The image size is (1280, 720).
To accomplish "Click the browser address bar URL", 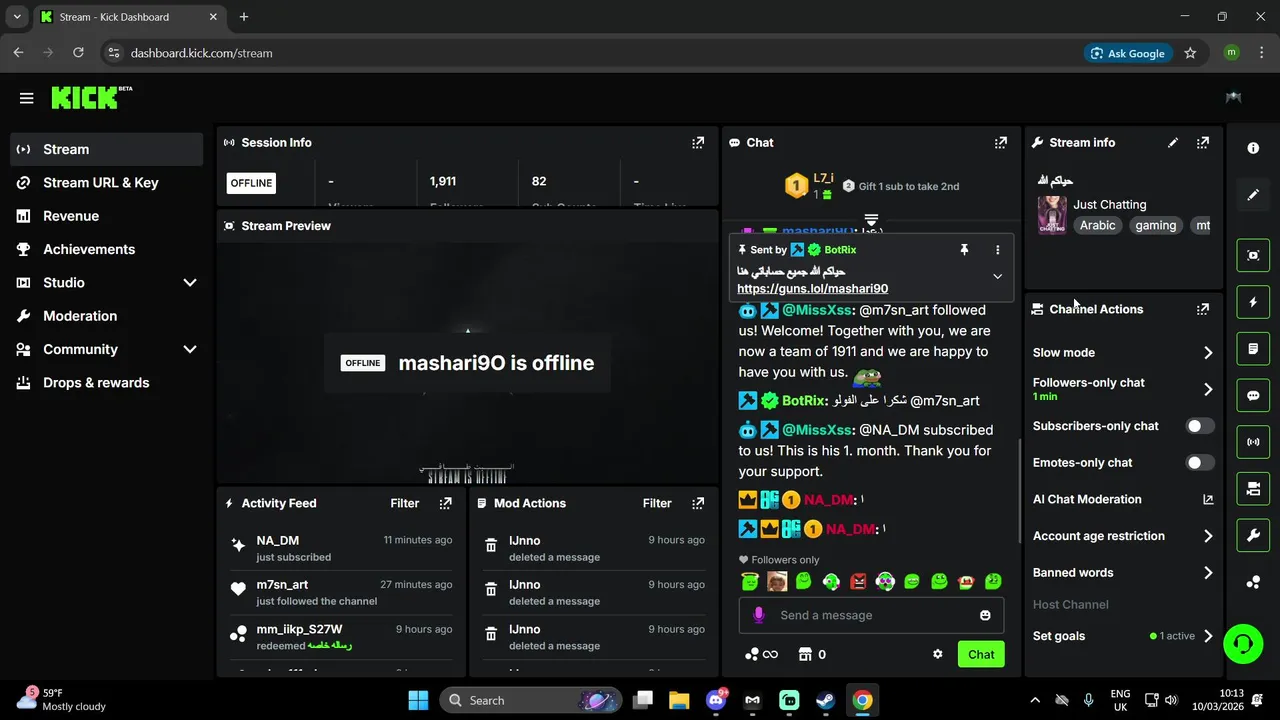I will [201, 53].
